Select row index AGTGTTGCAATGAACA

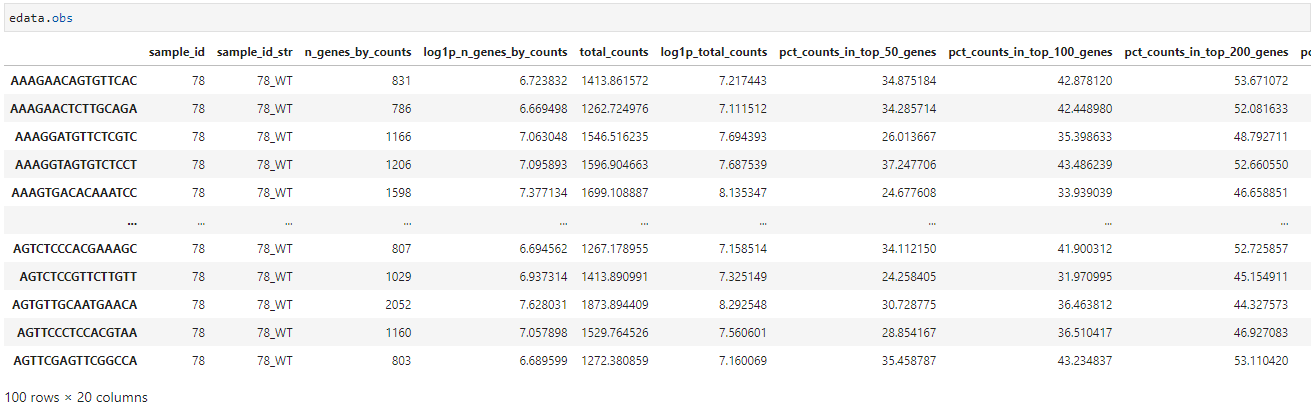pos(75,304)
